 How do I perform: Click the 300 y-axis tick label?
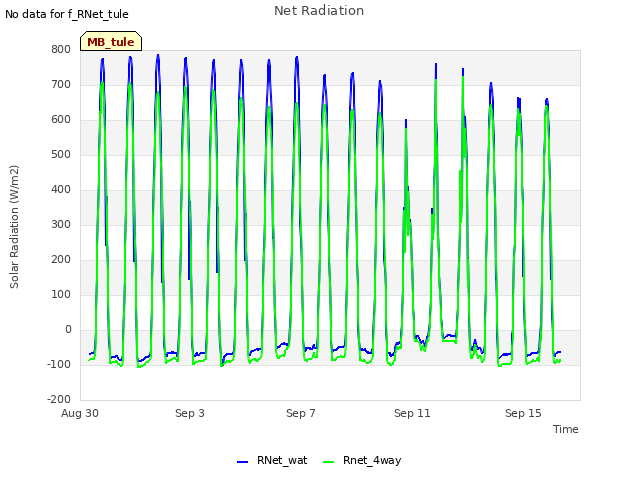[61, 224]
